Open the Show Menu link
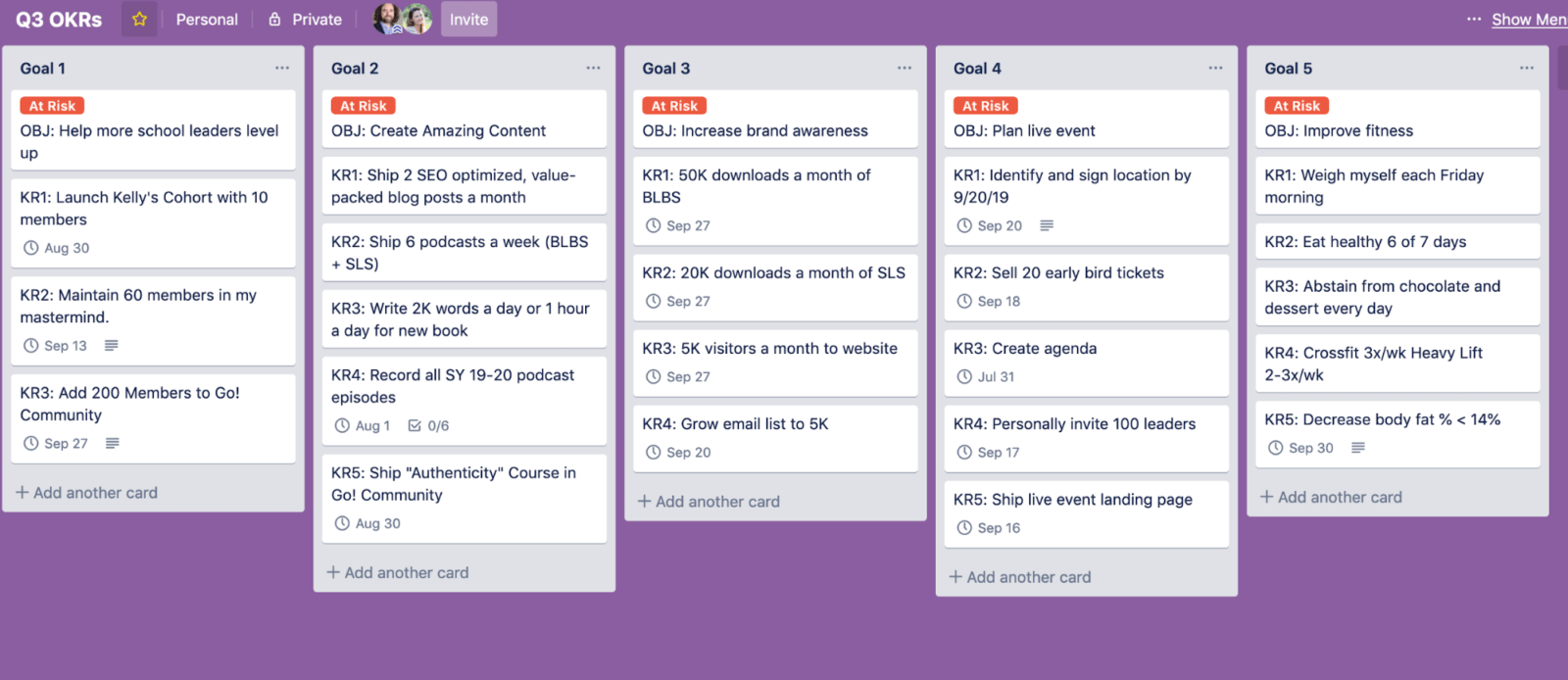The image size is (1568, 680). [1528, 20]
